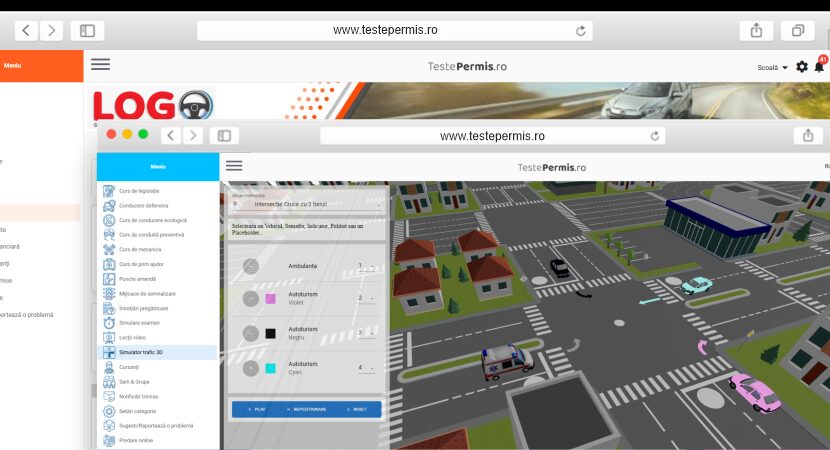This screenshot has width=830, height=450.
Task: Open Autoturism Violet order dropdown showing 2
Action: [x=366, y=299]
